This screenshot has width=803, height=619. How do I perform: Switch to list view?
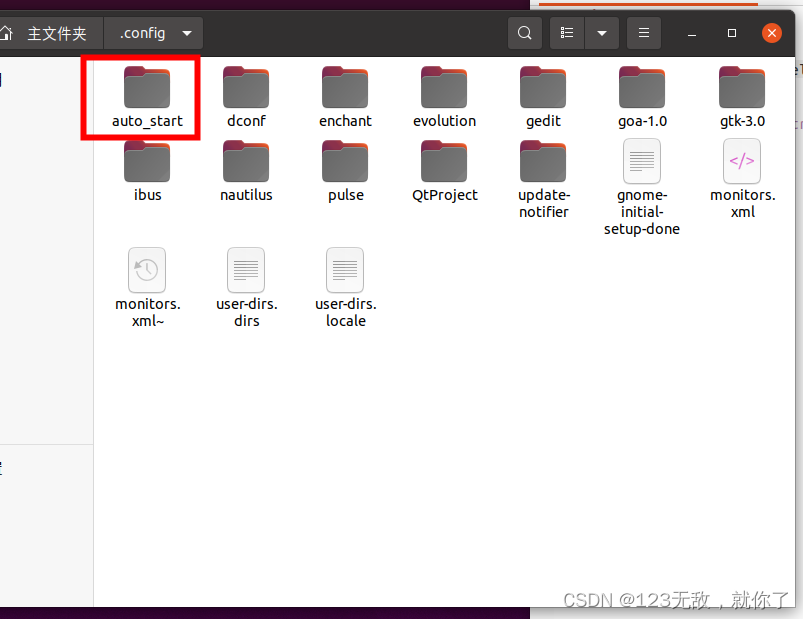pos(567,33)
